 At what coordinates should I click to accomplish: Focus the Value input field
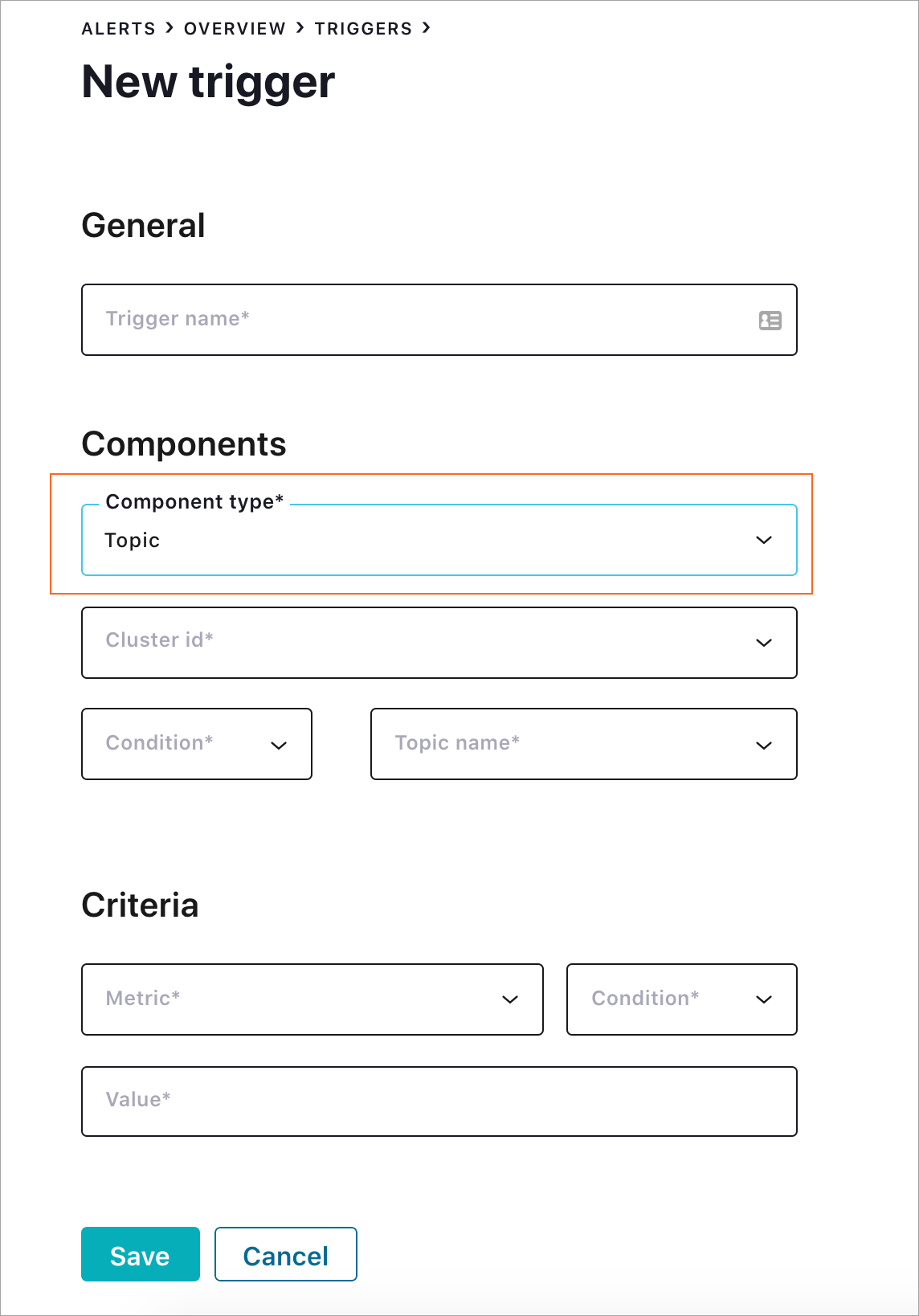(x=439, y=1101)
